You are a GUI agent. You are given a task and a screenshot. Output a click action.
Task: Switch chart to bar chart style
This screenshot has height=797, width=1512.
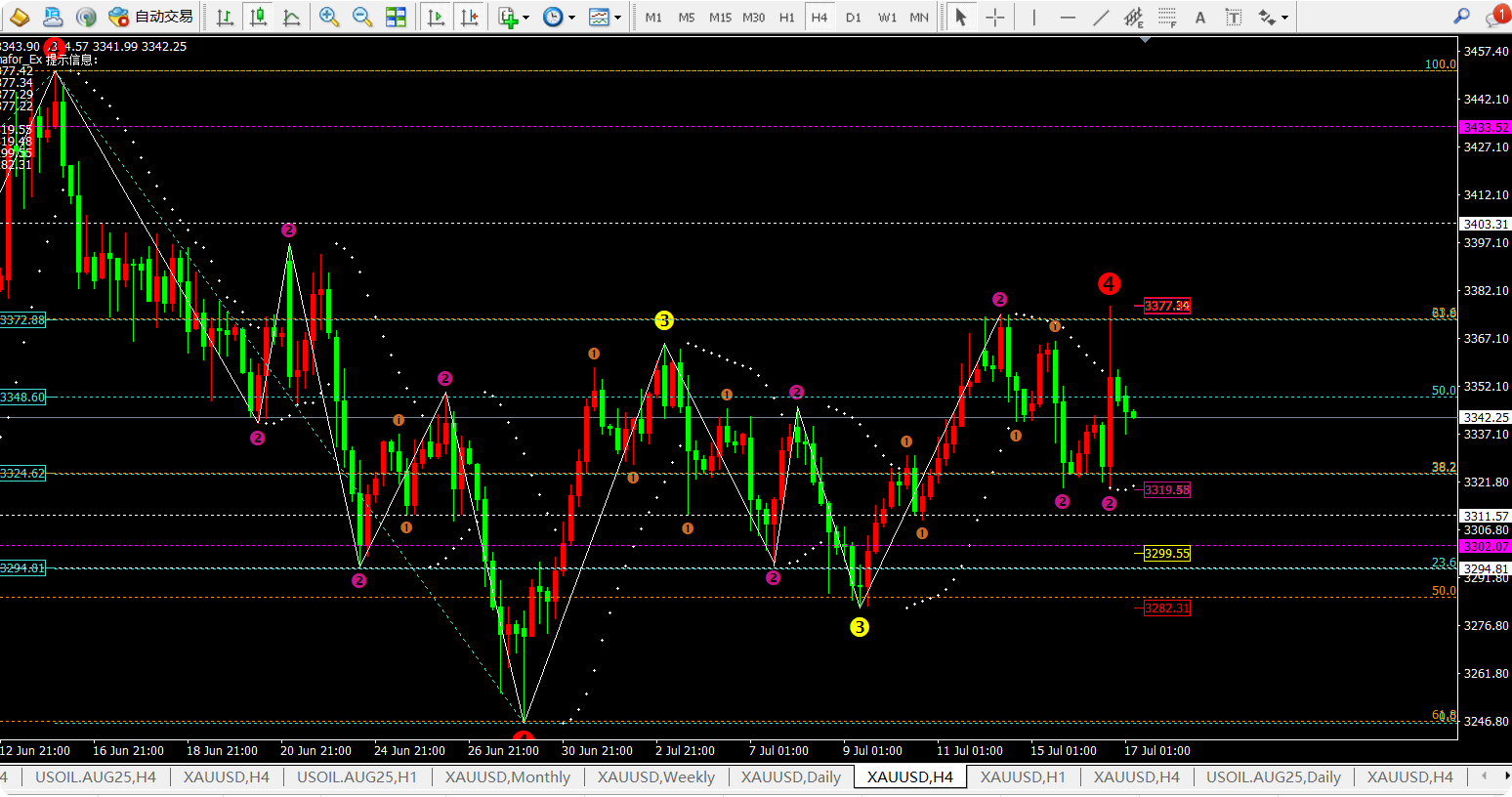pyautogui.click(x=225, y=17)
